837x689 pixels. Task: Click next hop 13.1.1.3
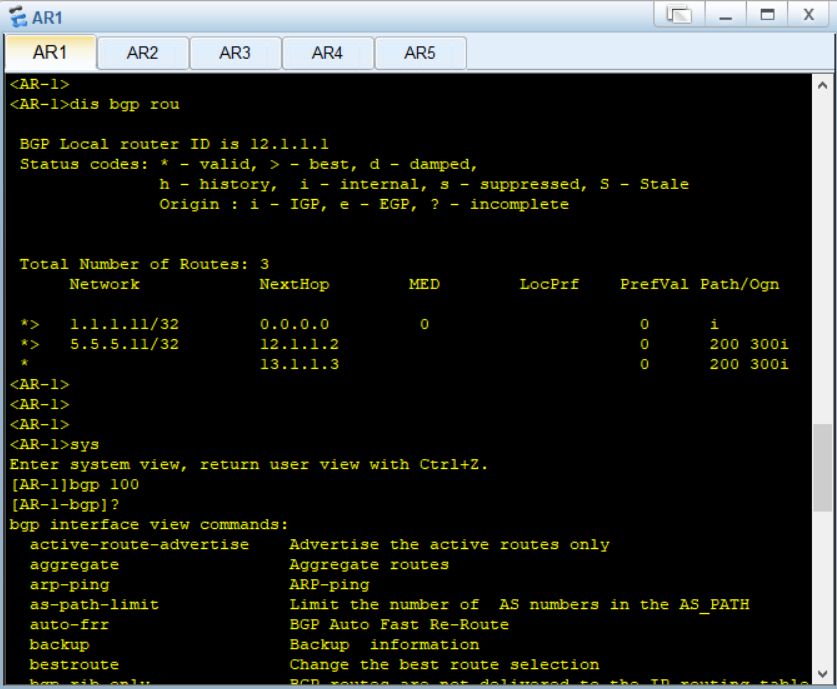pos(299,364)
